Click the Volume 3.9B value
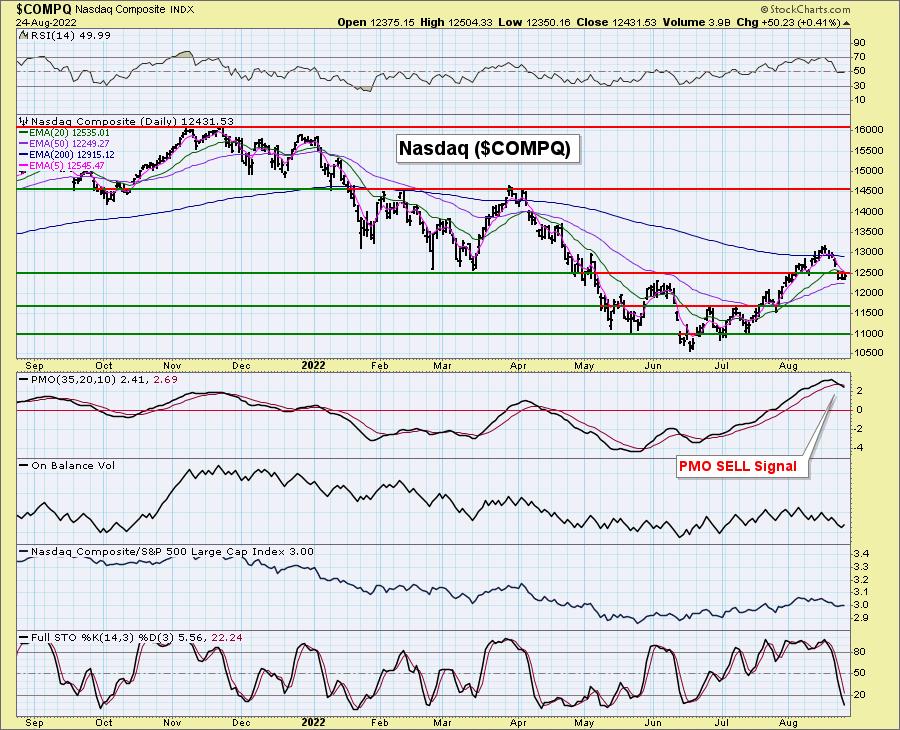 click(x=696, y=22)
